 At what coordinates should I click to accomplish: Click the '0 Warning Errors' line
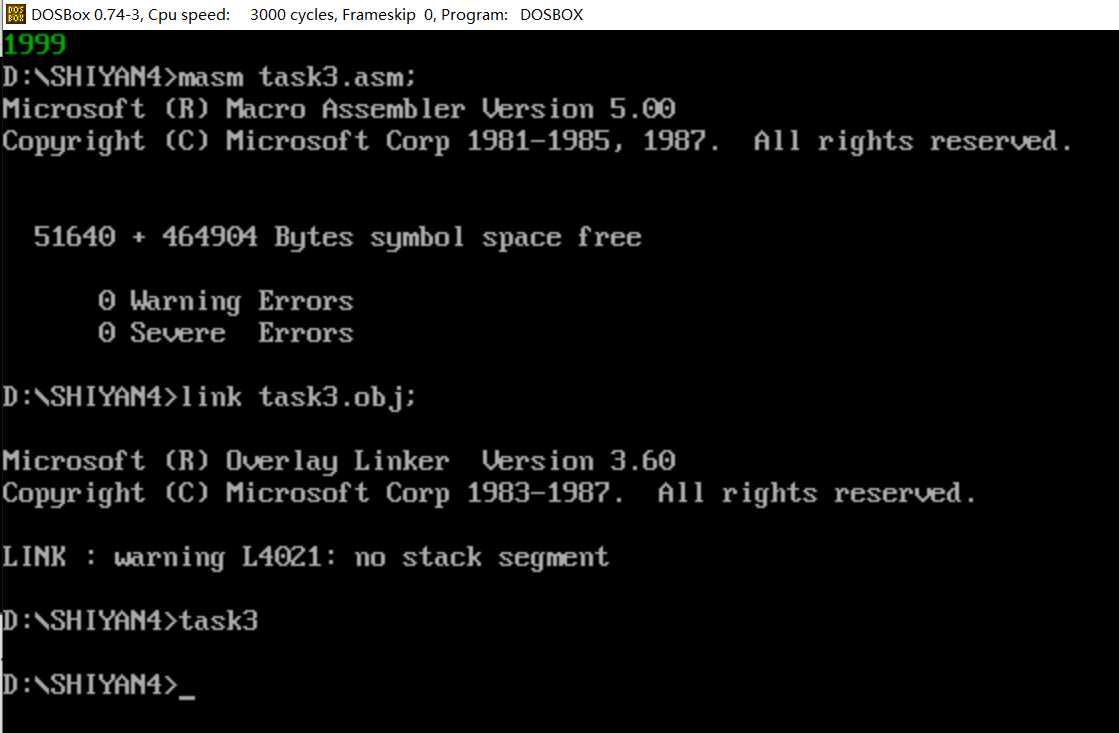(x=225, y=301)
